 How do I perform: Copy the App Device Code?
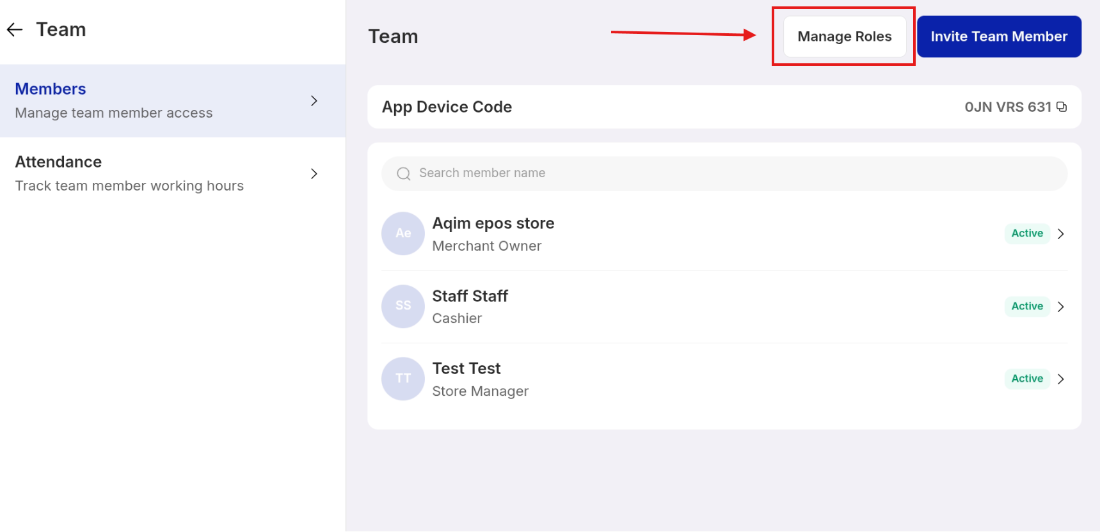click(1061, 107)
